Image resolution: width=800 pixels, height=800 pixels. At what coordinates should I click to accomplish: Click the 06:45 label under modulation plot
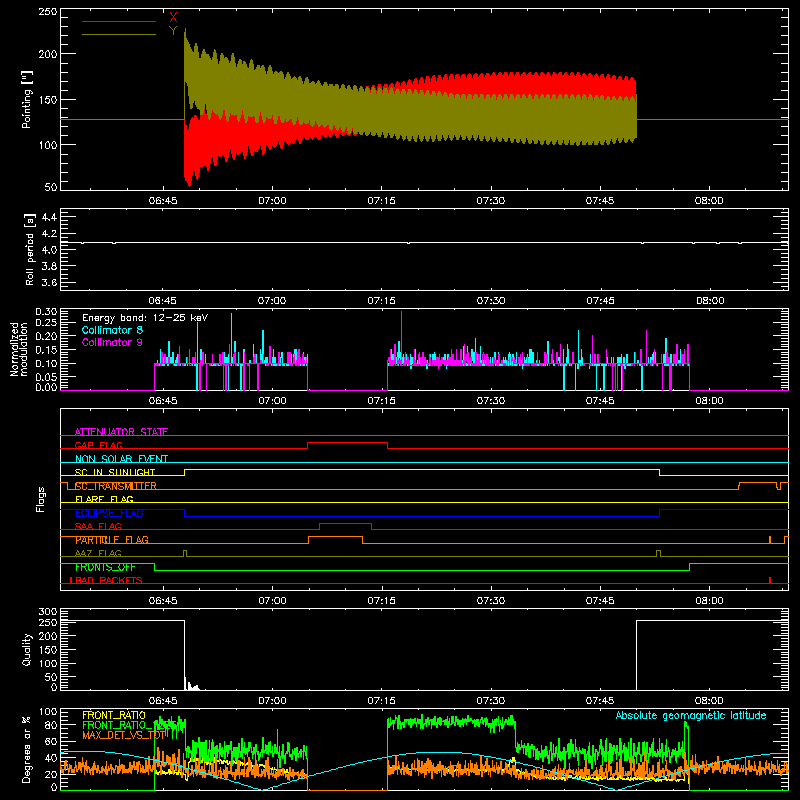pos(163,401)
